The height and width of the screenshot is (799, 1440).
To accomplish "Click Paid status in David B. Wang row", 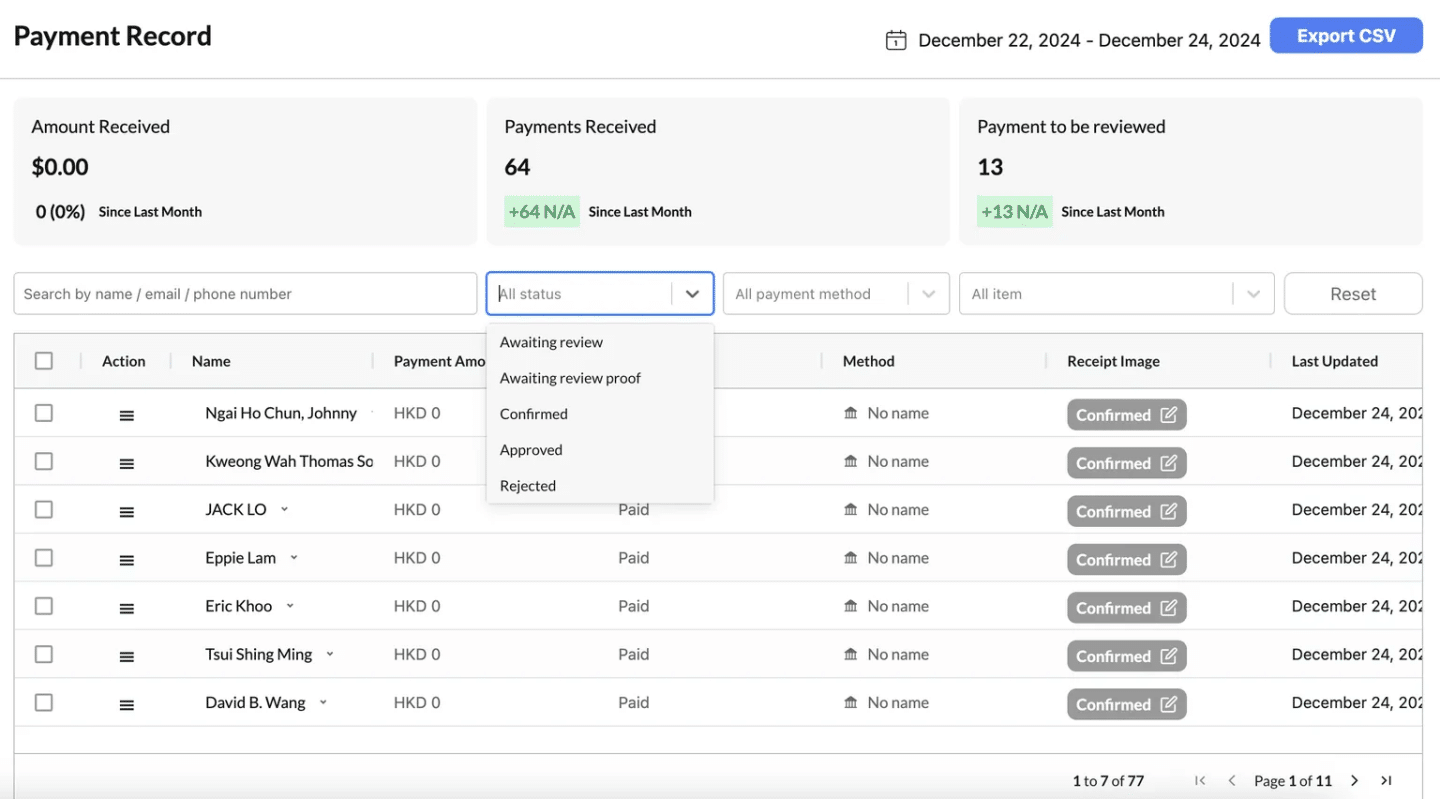I will [x=633, y=702].
